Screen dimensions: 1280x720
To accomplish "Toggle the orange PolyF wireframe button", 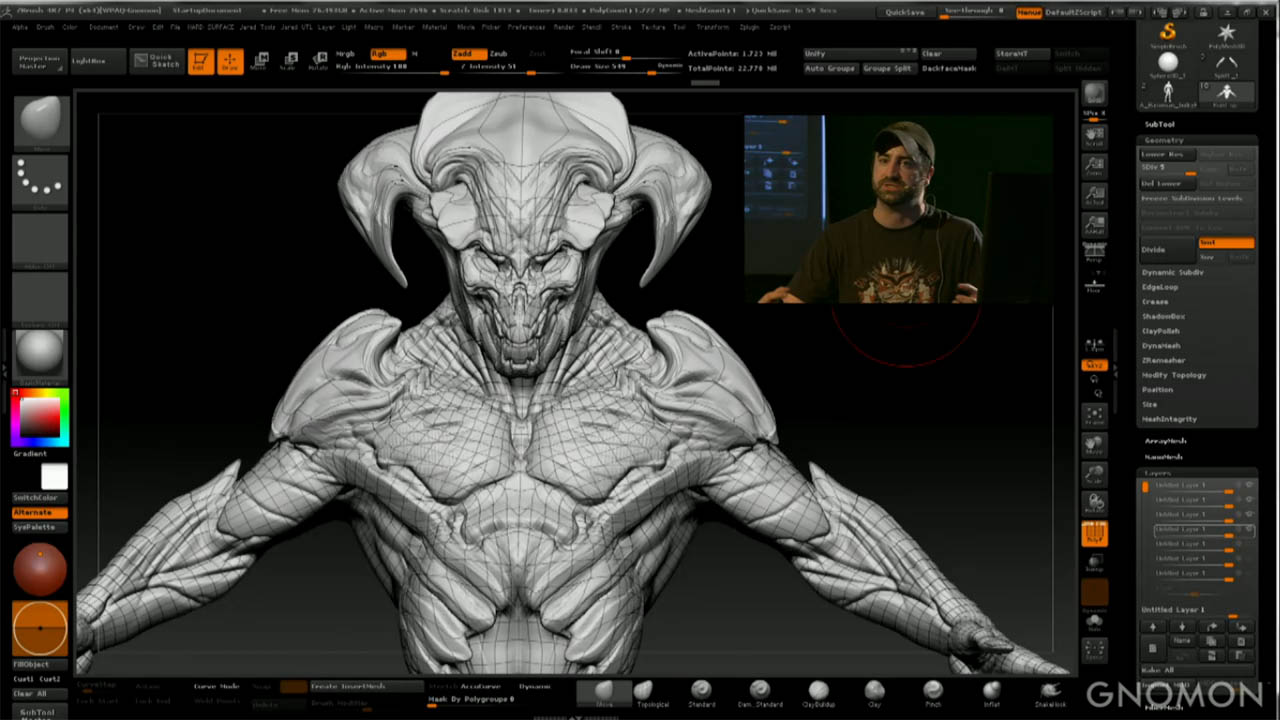I will (x=1095, y=534).
